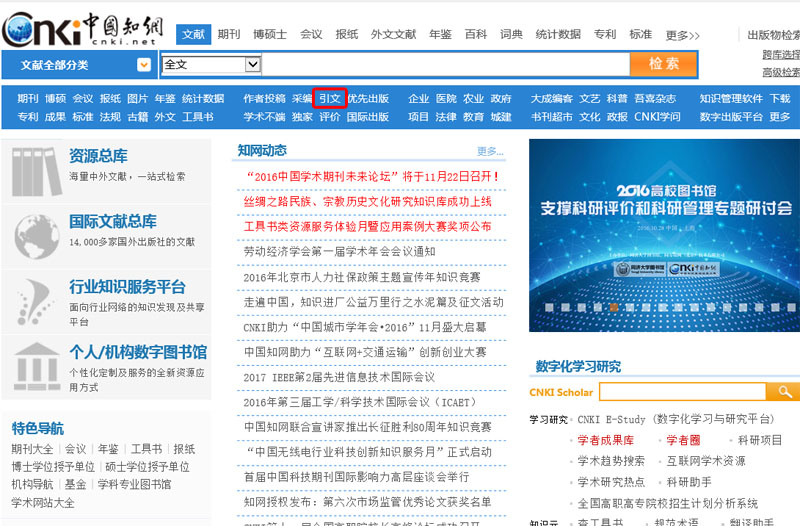Screen dimensions: 800x526
Task: Click 更多... beside 知网动态
Action: 490,151
